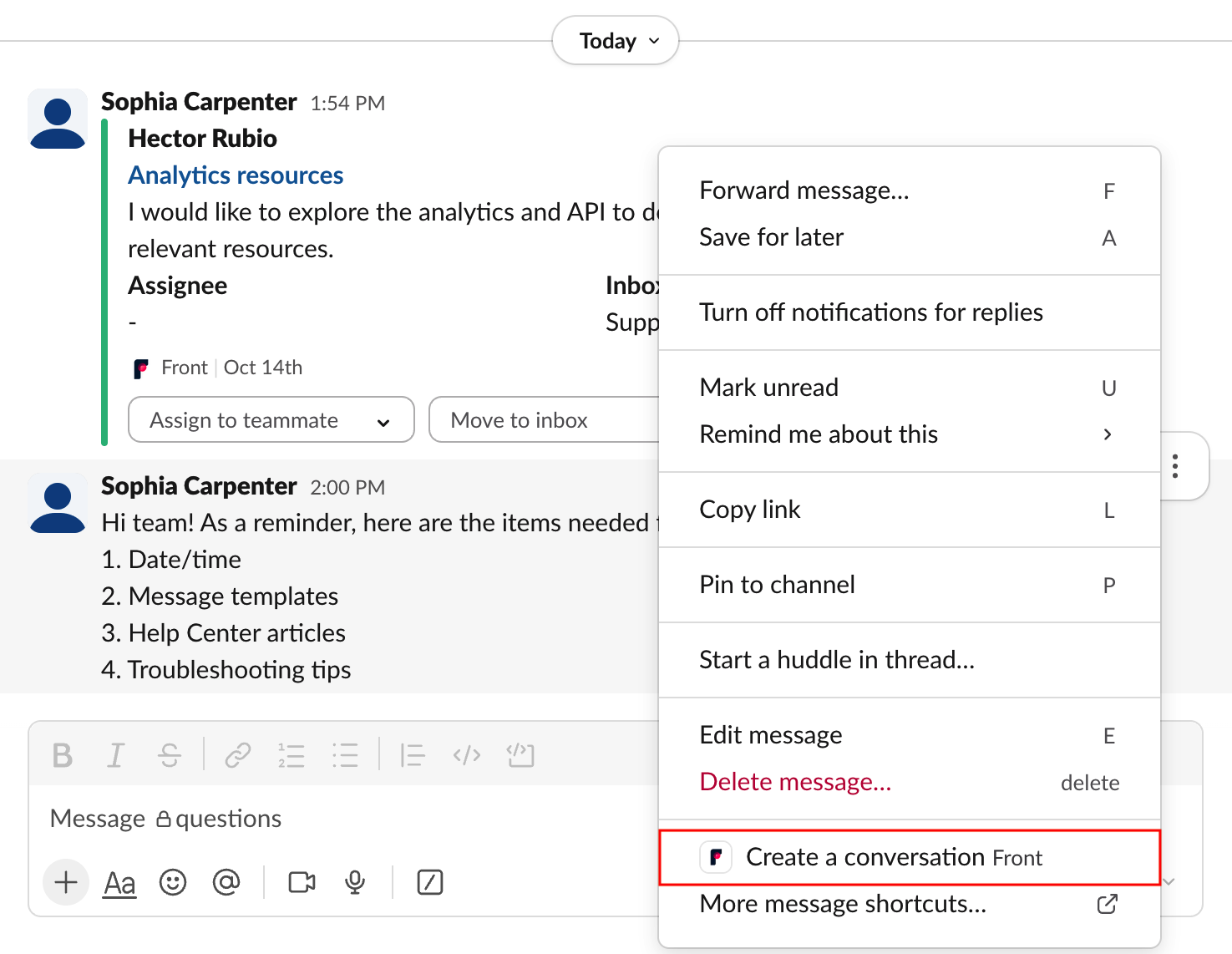The width and height of the screenshot is (1232, 954).
Task: Apply strikethrough formatting
Action: coord(170,755)
